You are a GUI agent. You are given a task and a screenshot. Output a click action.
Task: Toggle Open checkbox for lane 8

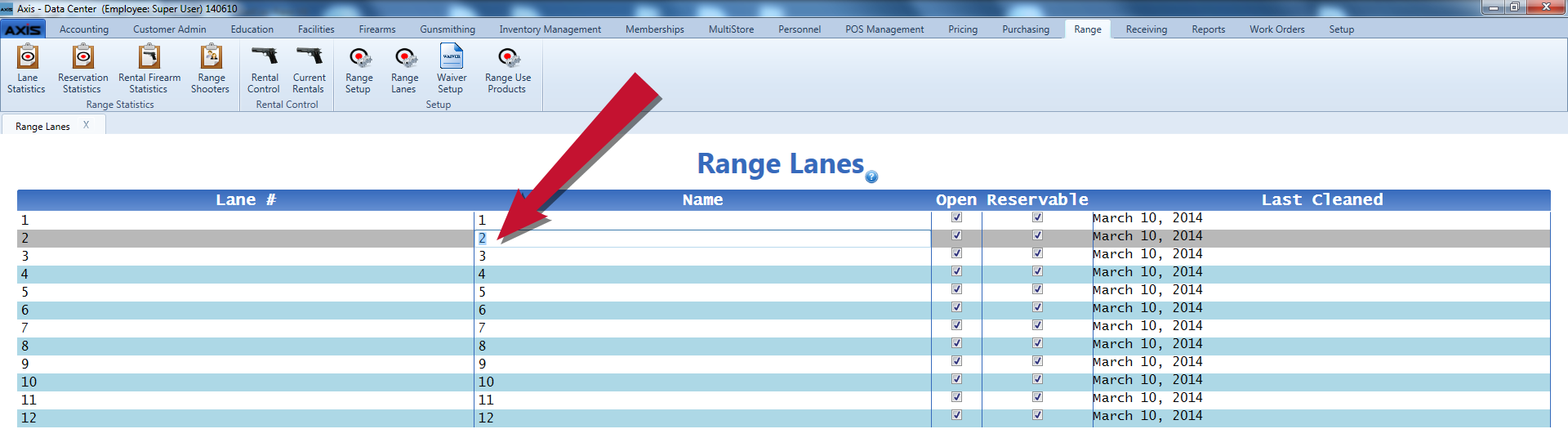coord(956,343)
